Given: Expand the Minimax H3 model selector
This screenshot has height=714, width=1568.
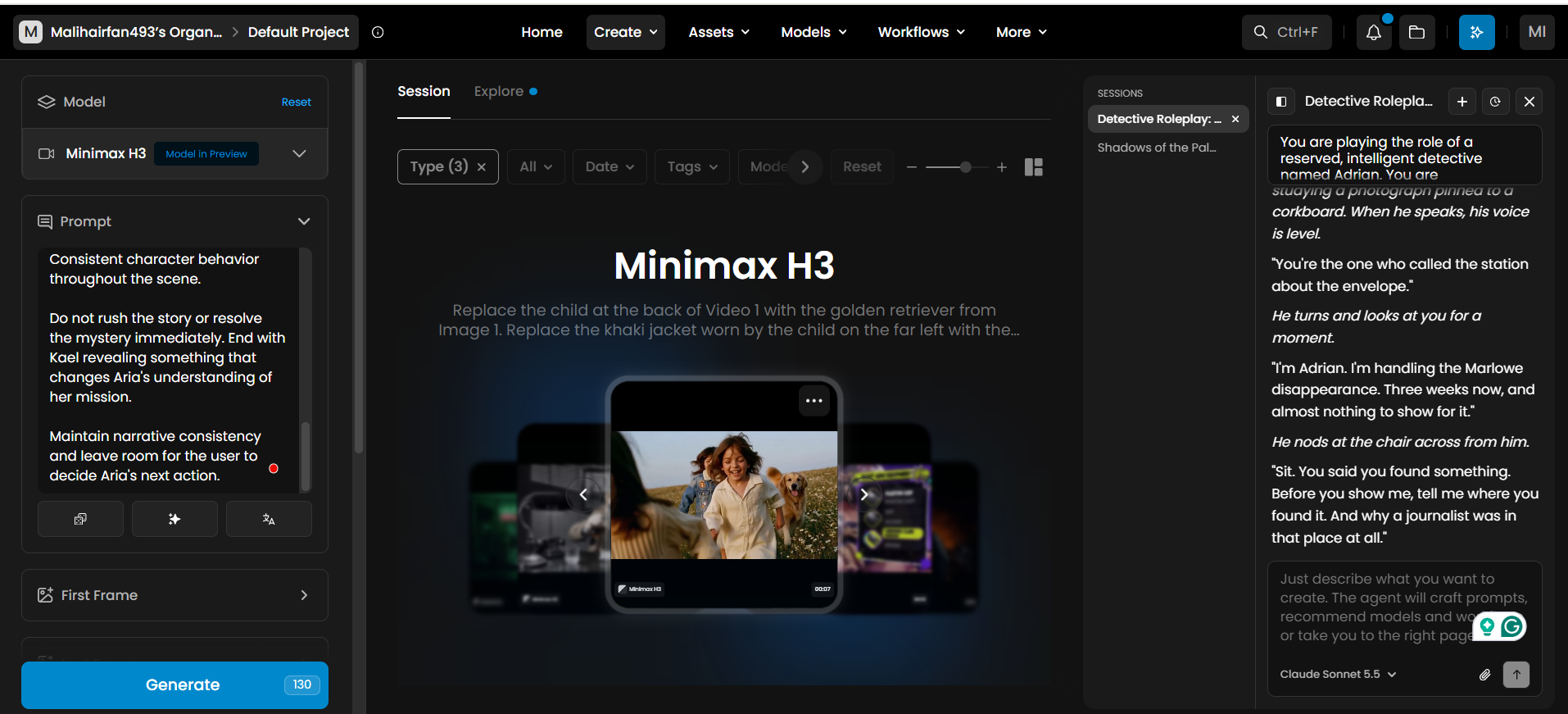Looking at the screenshot, I should tap(299, 153).
